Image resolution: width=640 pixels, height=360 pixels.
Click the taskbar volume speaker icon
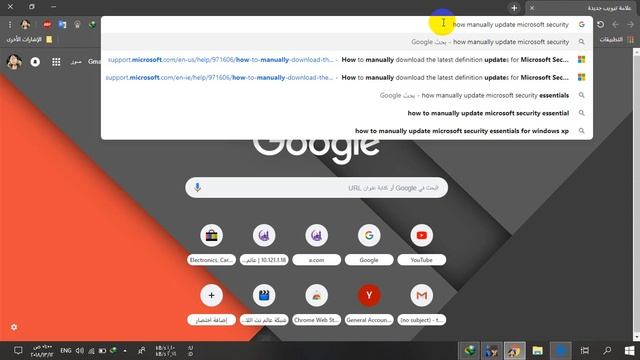coord(80,351)
